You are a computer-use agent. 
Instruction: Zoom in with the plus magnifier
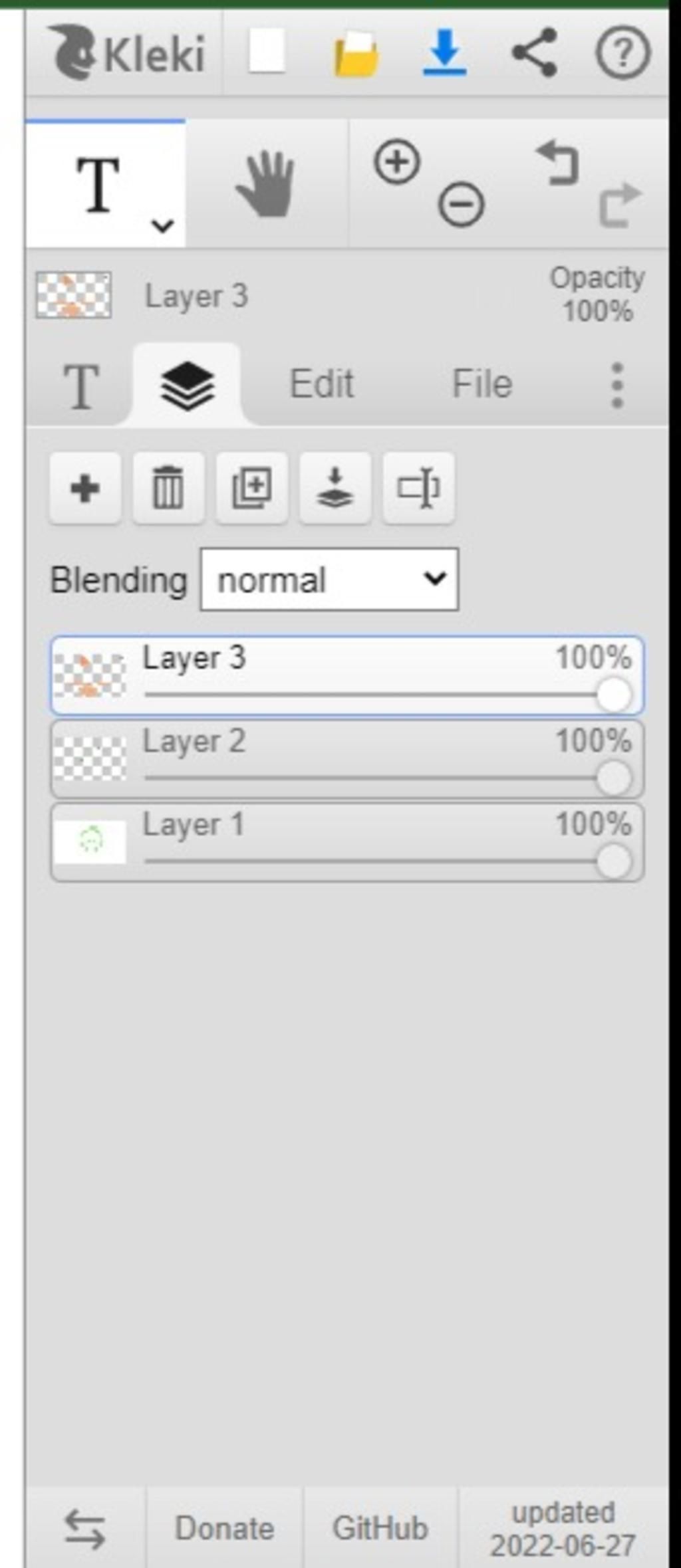pos(397,162)
